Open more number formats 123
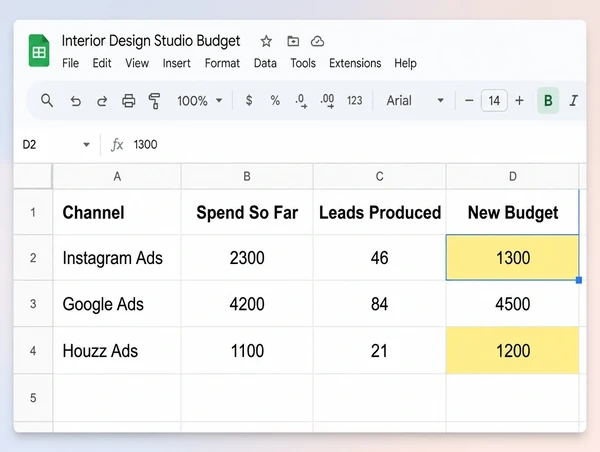The width and height of the screenshot is (600, 452). (x=354, y=101)
